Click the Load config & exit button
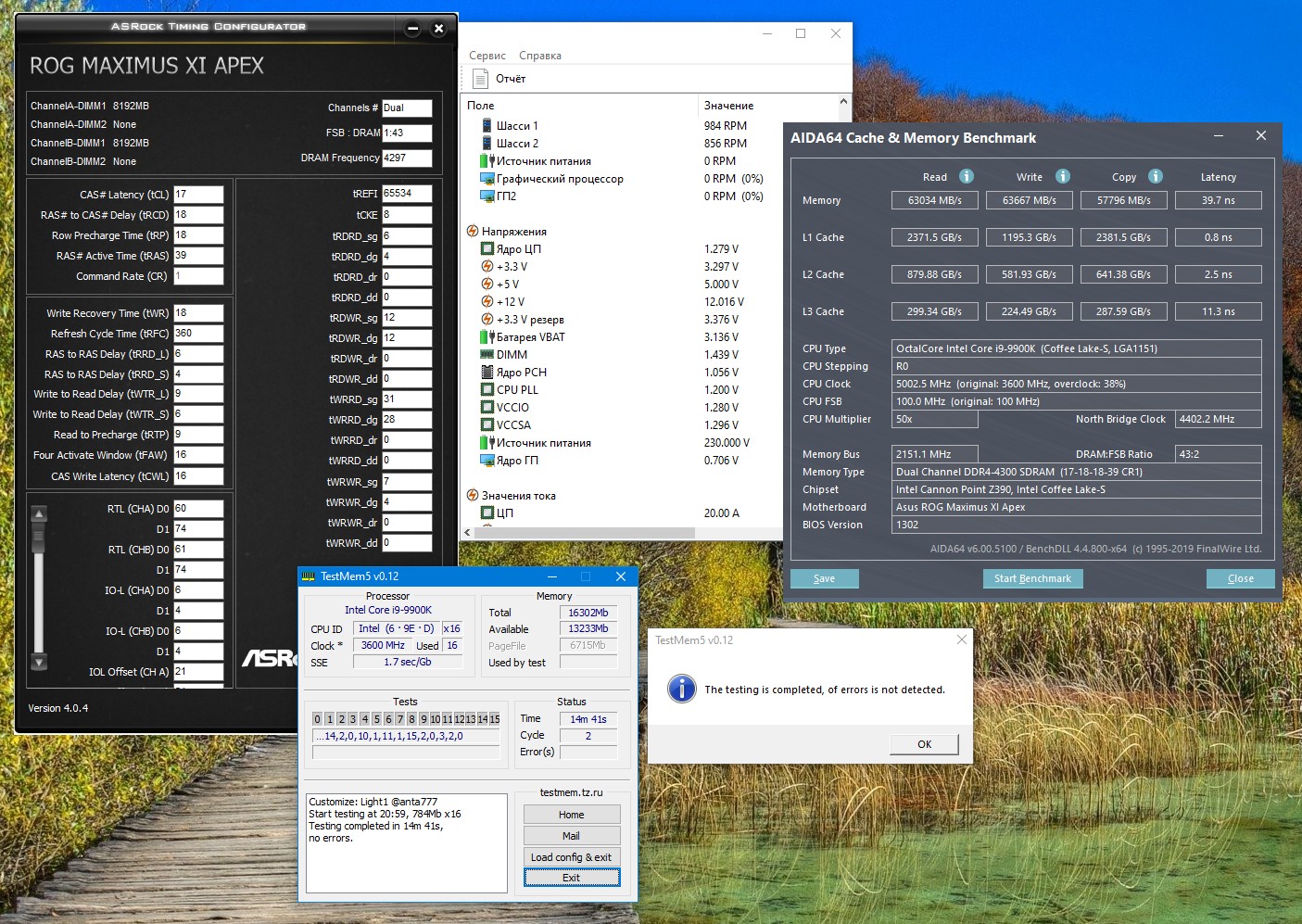 point(572,857)
